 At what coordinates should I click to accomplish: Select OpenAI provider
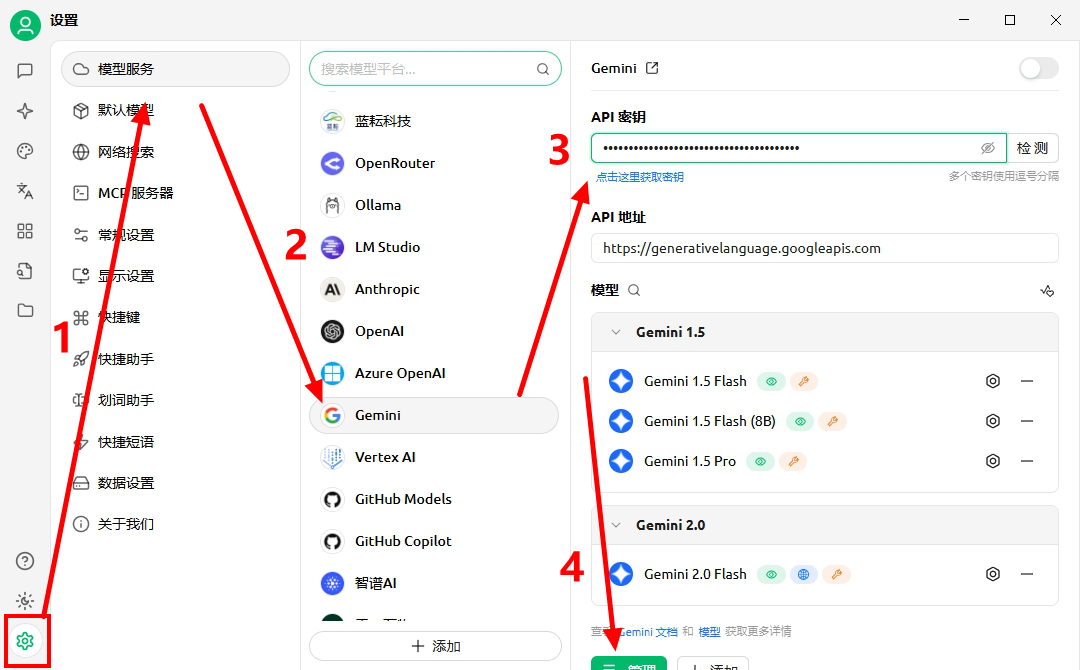coord(434,331)
